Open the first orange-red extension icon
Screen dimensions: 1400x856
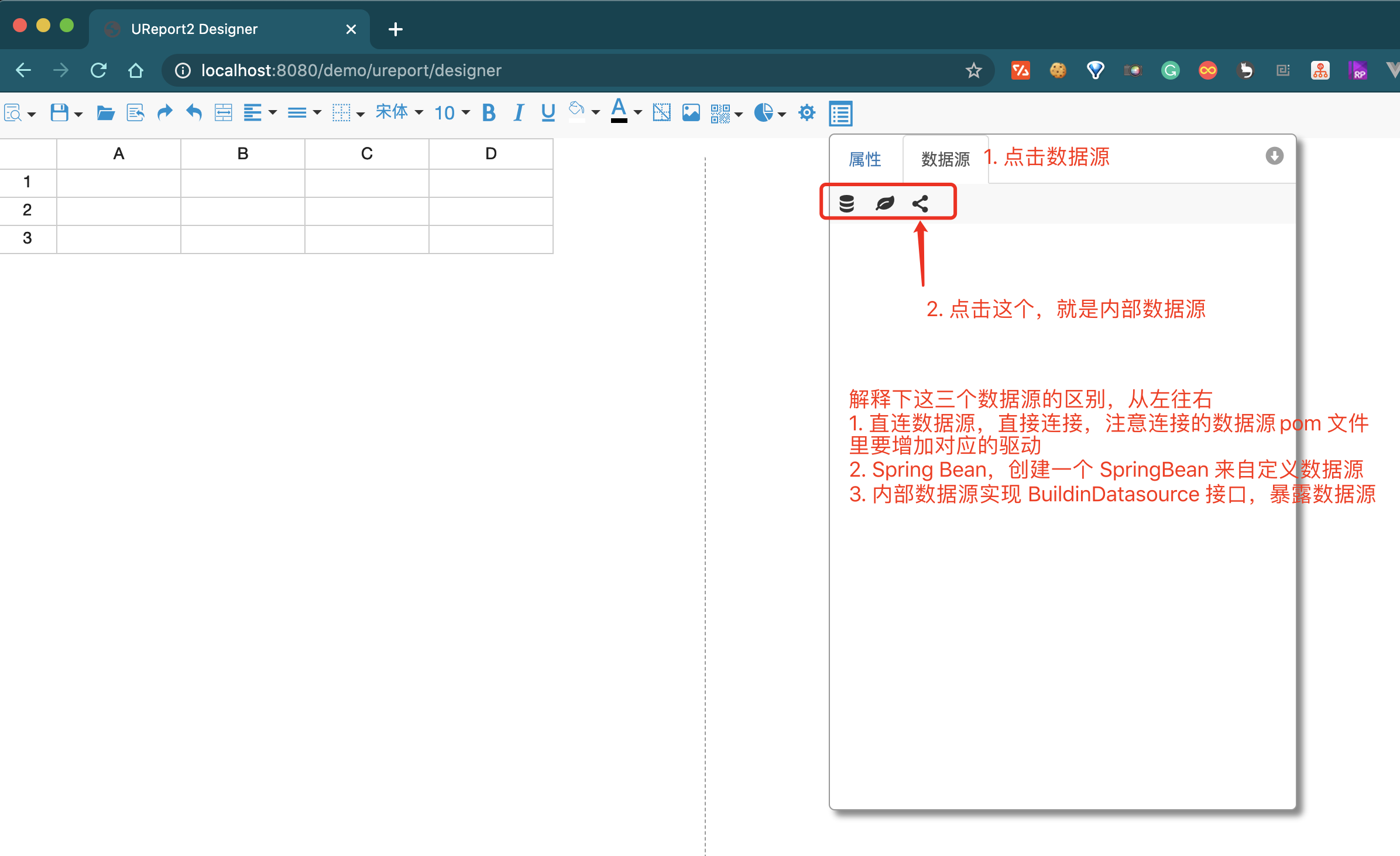click(1020, 71)
